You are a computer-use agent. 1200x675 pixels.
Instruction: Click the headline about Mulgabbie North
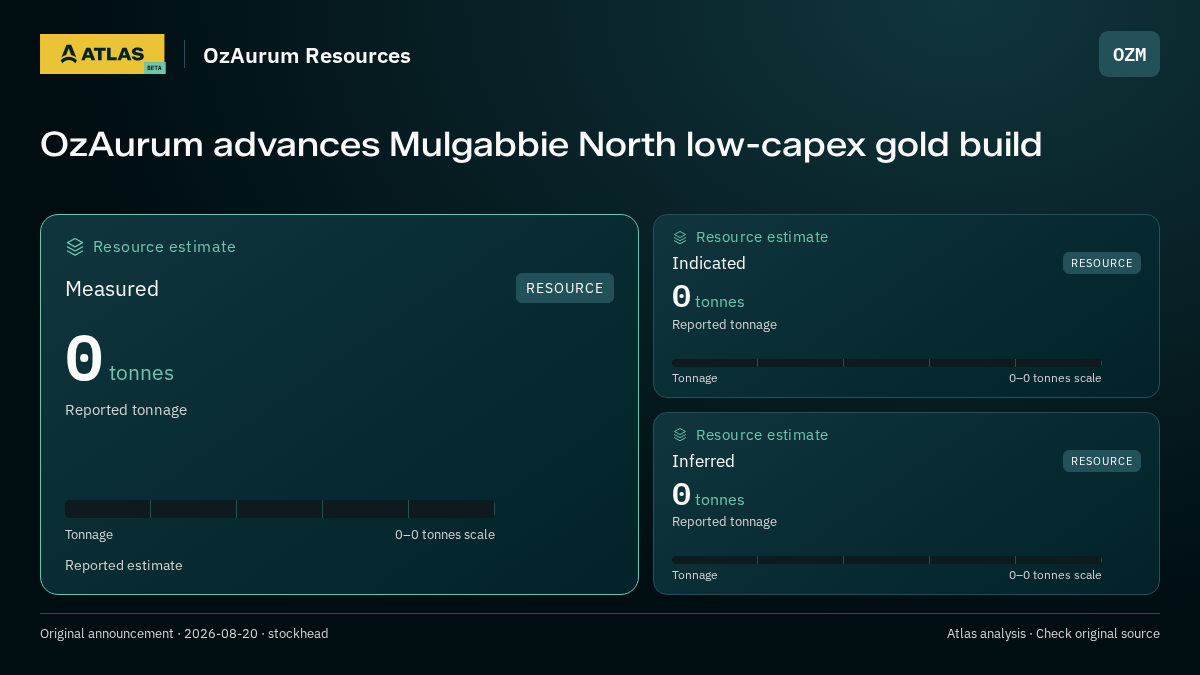coord(541,145)
